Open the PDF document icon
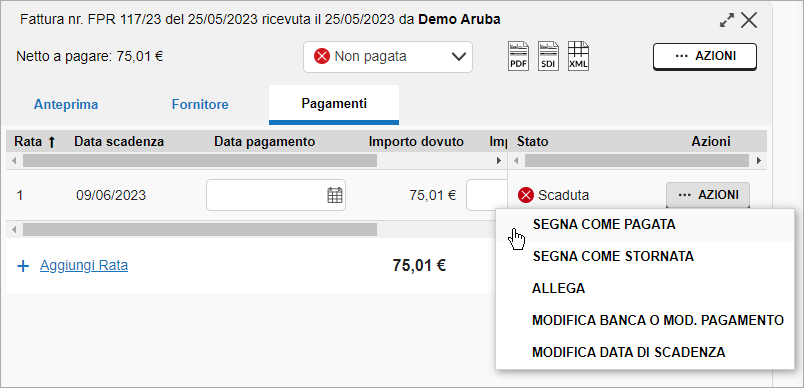Image resolution: width=804 pixels, height=388 pixels. (x=518, y=56)
